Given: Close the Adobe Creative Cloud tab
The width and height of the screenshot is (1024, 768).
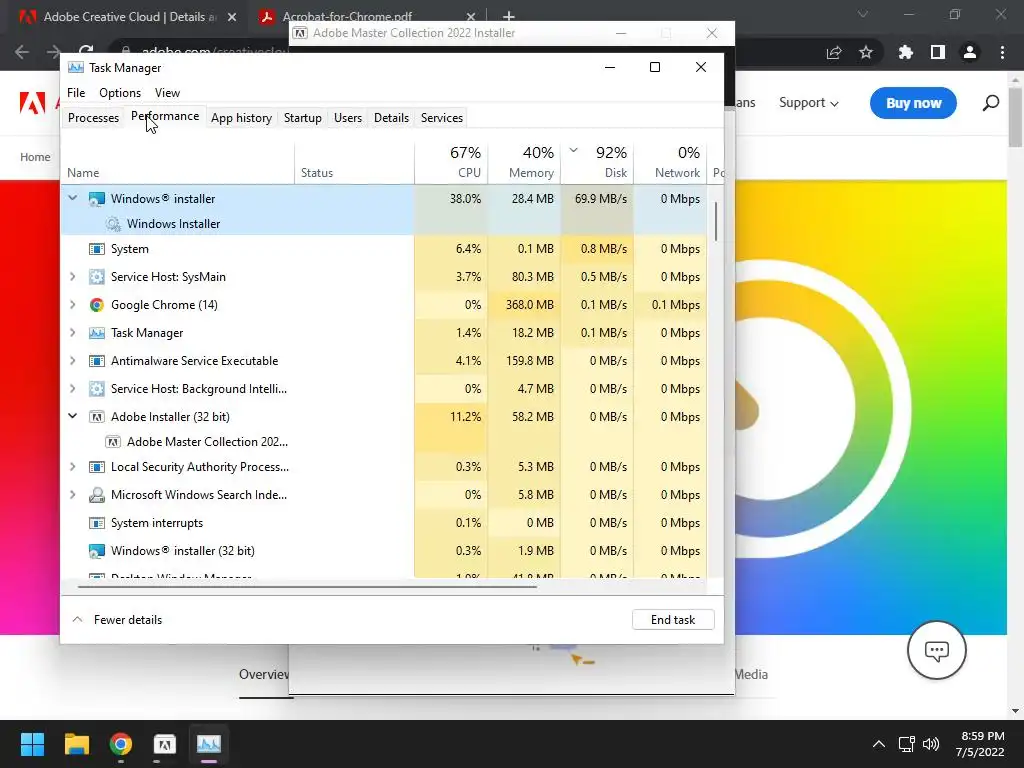Looking at the screenshot, I should (232, 17).
